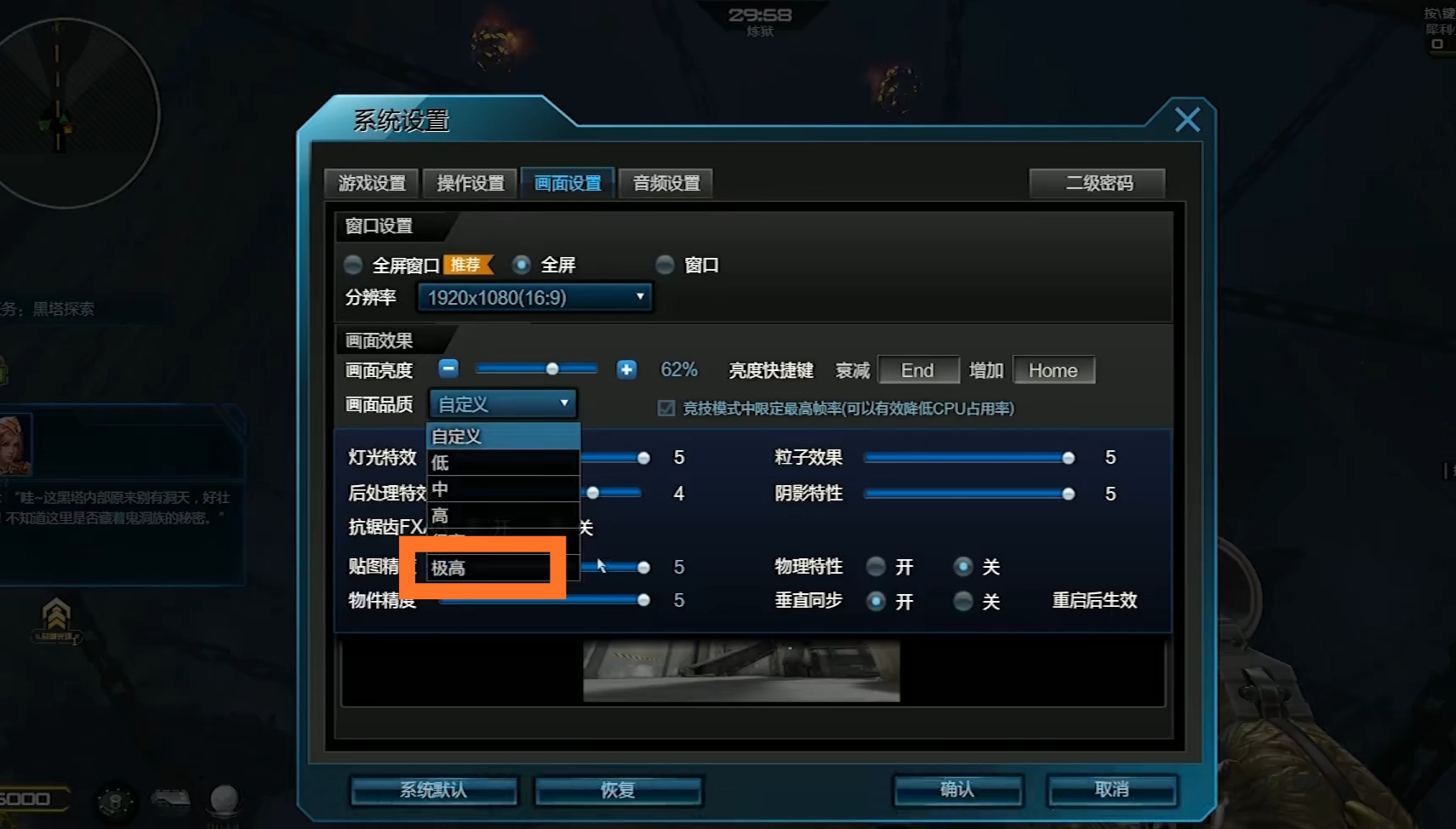Click the NPC character portrait icon
This screenshot has width=1456, height=829.
pyautogui.click(x=14, y=444)
